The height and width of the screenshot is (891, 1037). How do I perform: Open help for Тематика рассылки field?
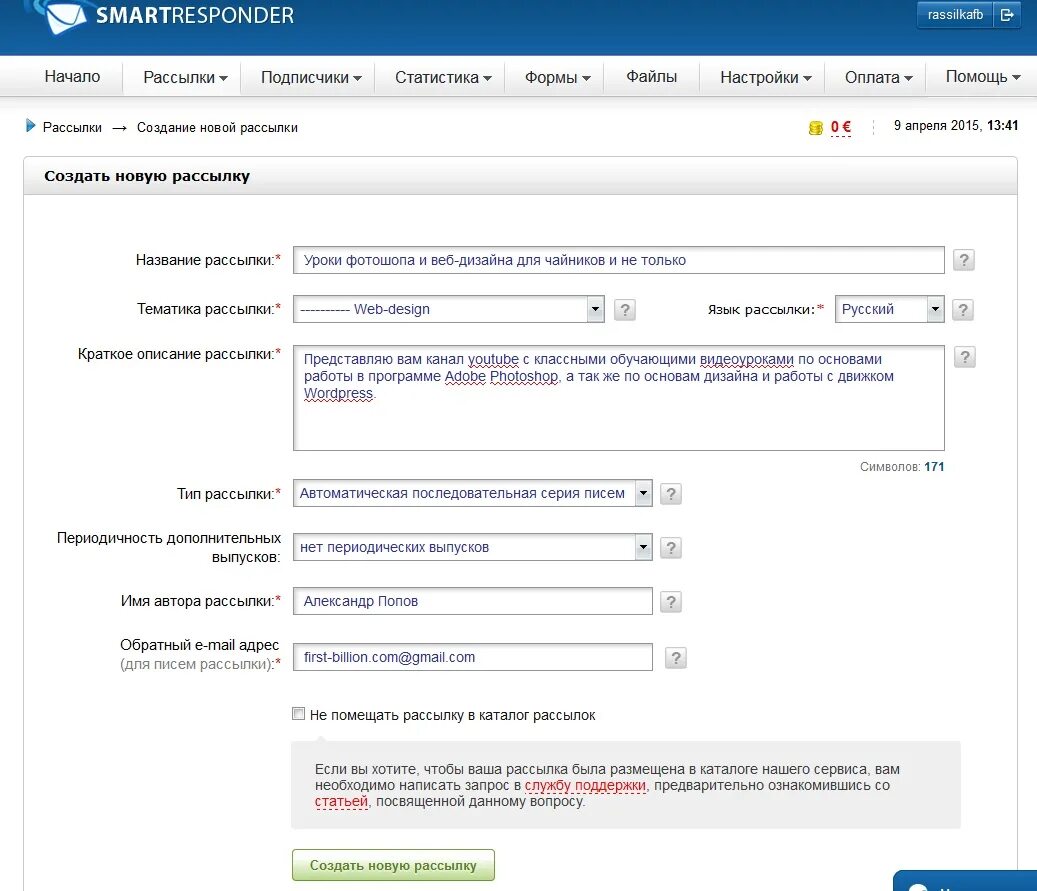(624, 310)
